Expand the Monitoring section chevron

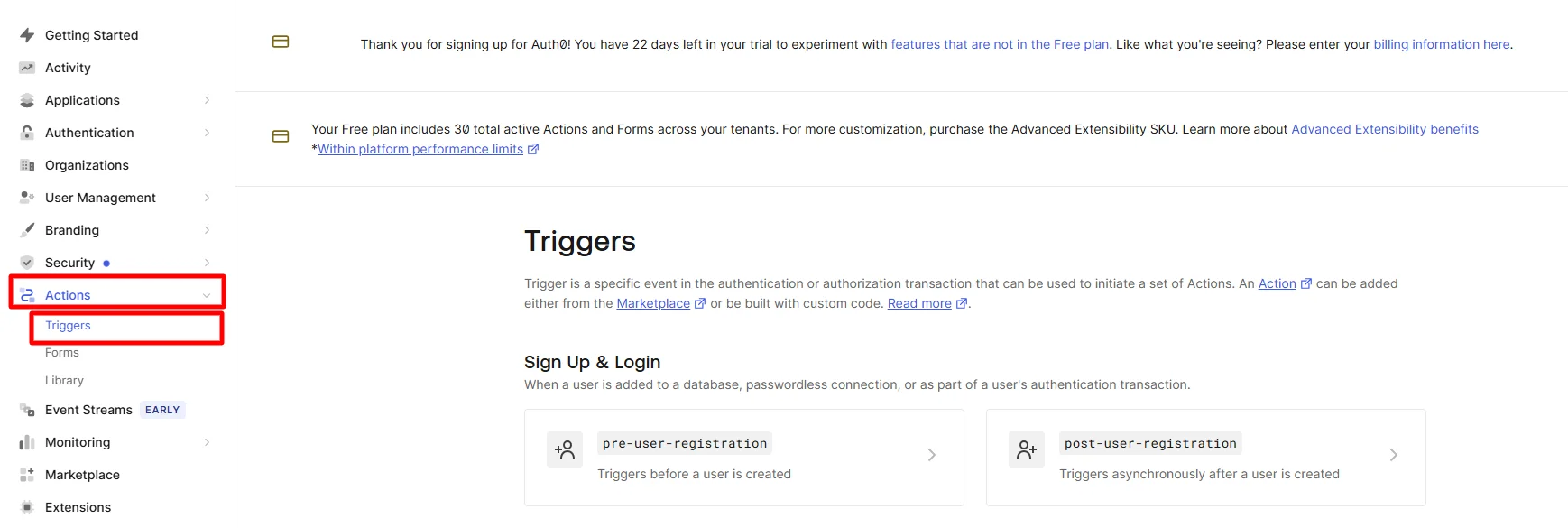tap(207, 442)
